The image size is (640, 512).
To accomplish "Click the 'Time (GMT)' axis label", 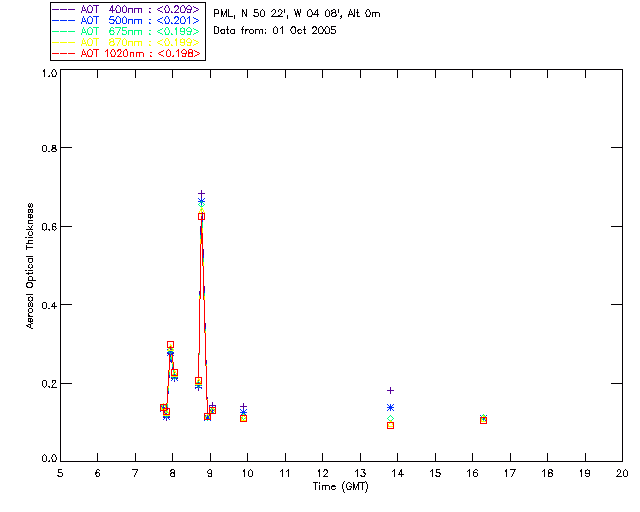I will click(341, 487).
